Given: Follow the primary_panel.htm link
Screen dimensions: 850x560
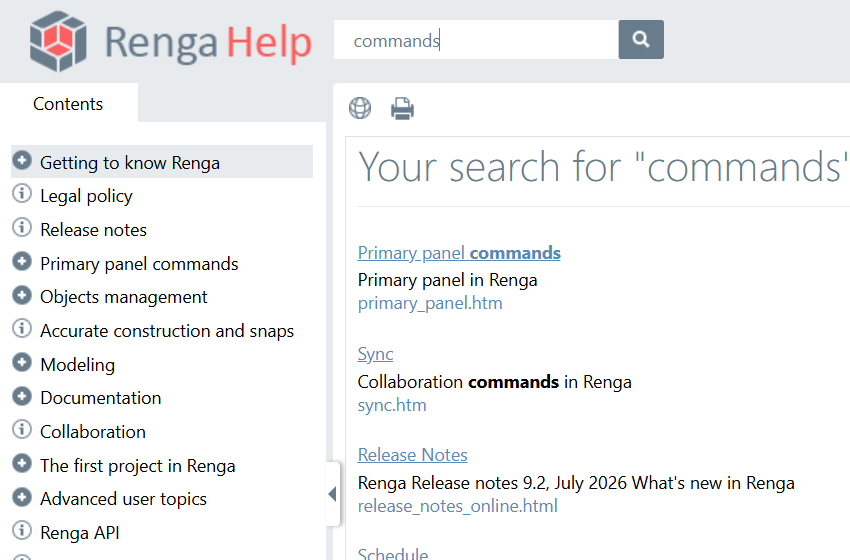Looking at the screenshot, I should 430,303.
